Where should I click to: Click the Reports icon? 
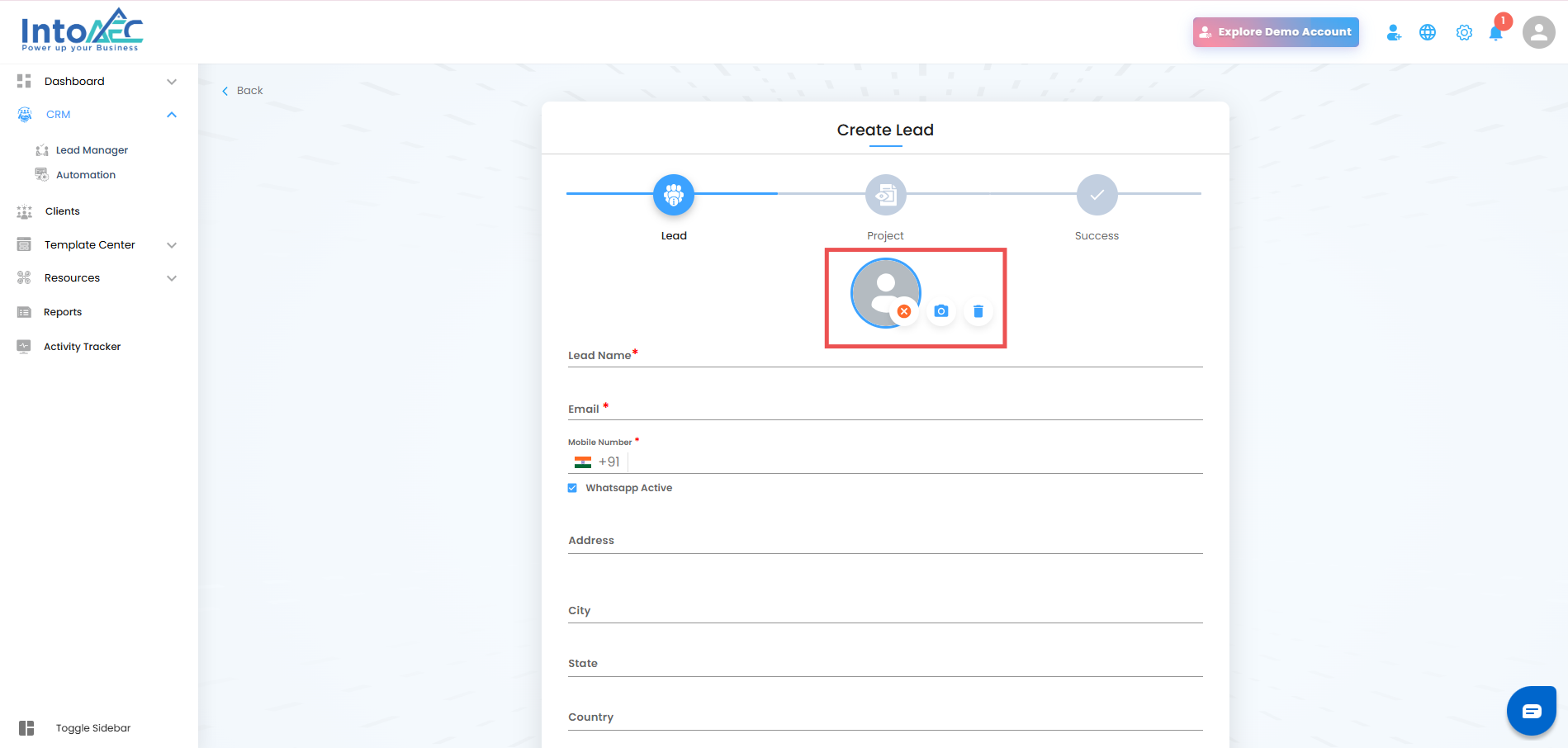(24, 312)
